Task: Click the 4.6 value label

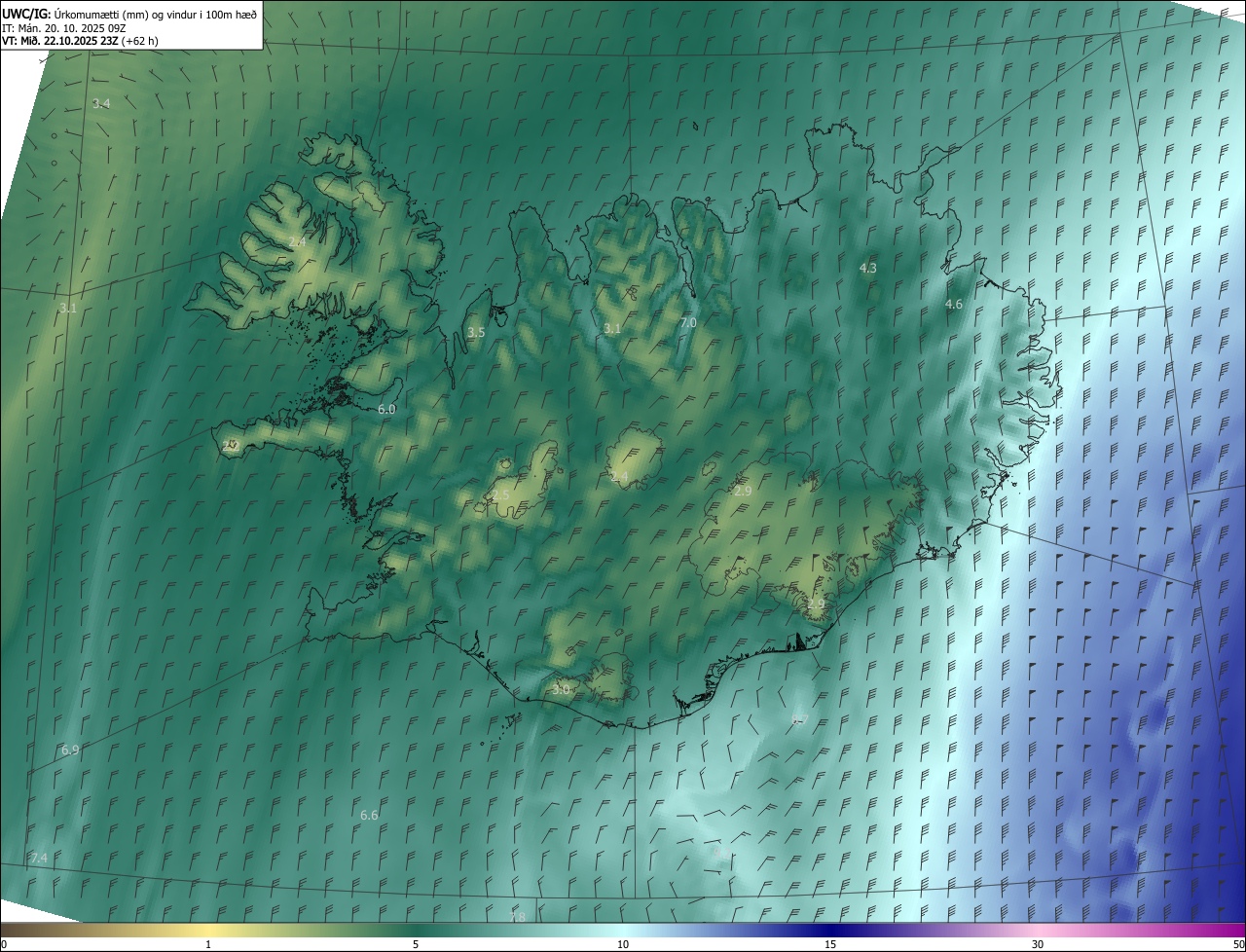Action: 954,305
